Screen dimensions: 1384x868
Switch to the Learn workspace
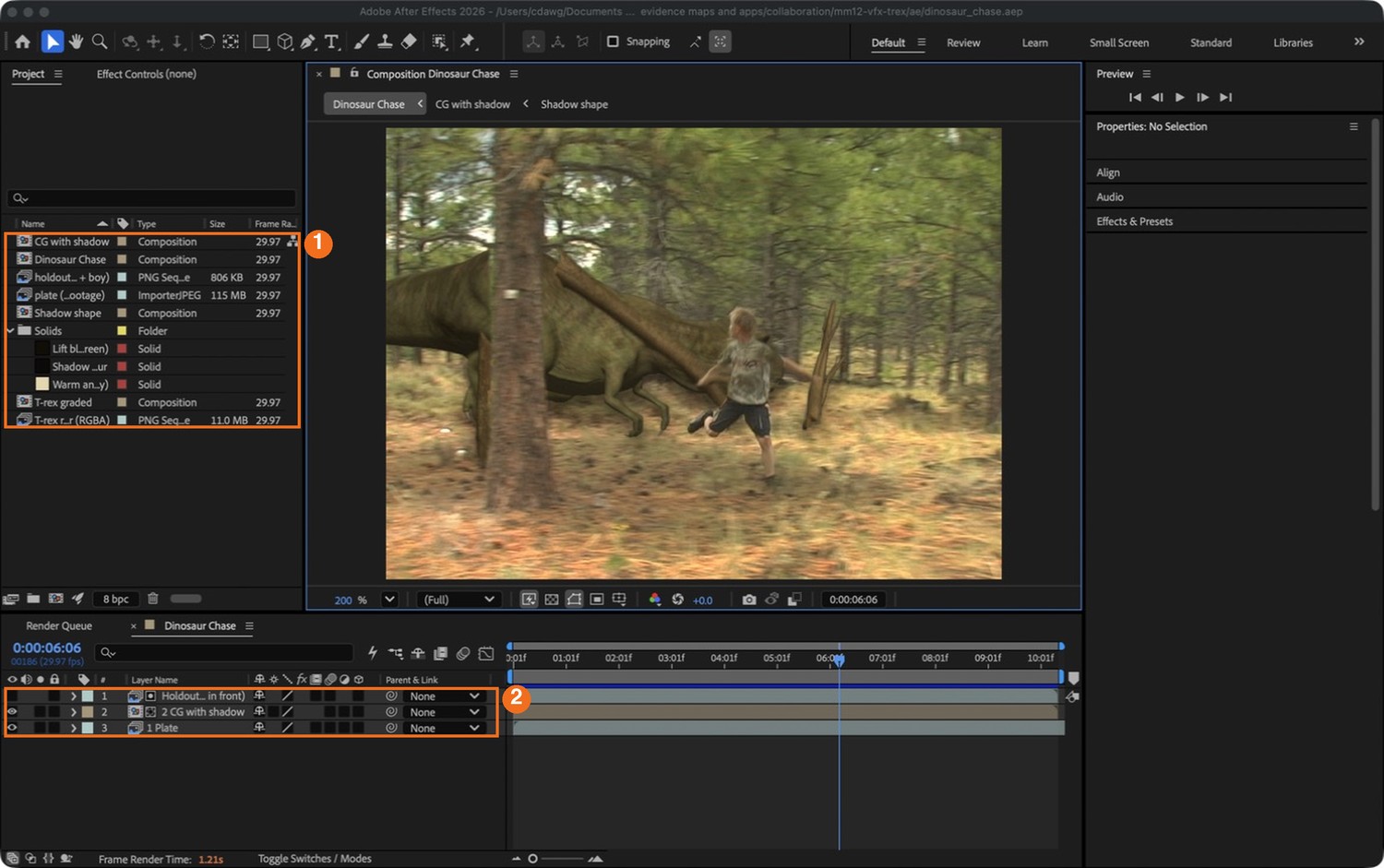[1034, 42]
